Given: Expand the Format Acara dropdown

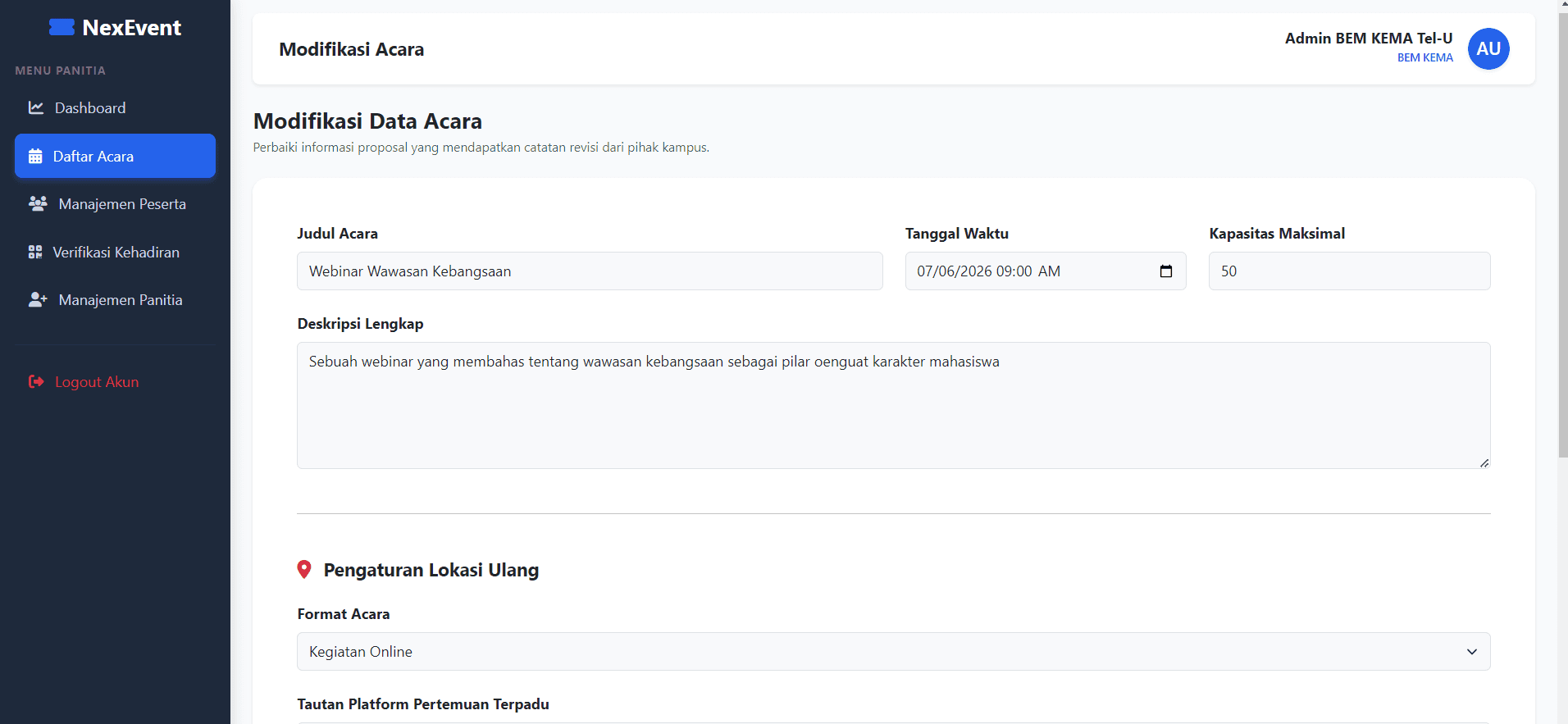Looking at the screenshot, I should 893,652.
